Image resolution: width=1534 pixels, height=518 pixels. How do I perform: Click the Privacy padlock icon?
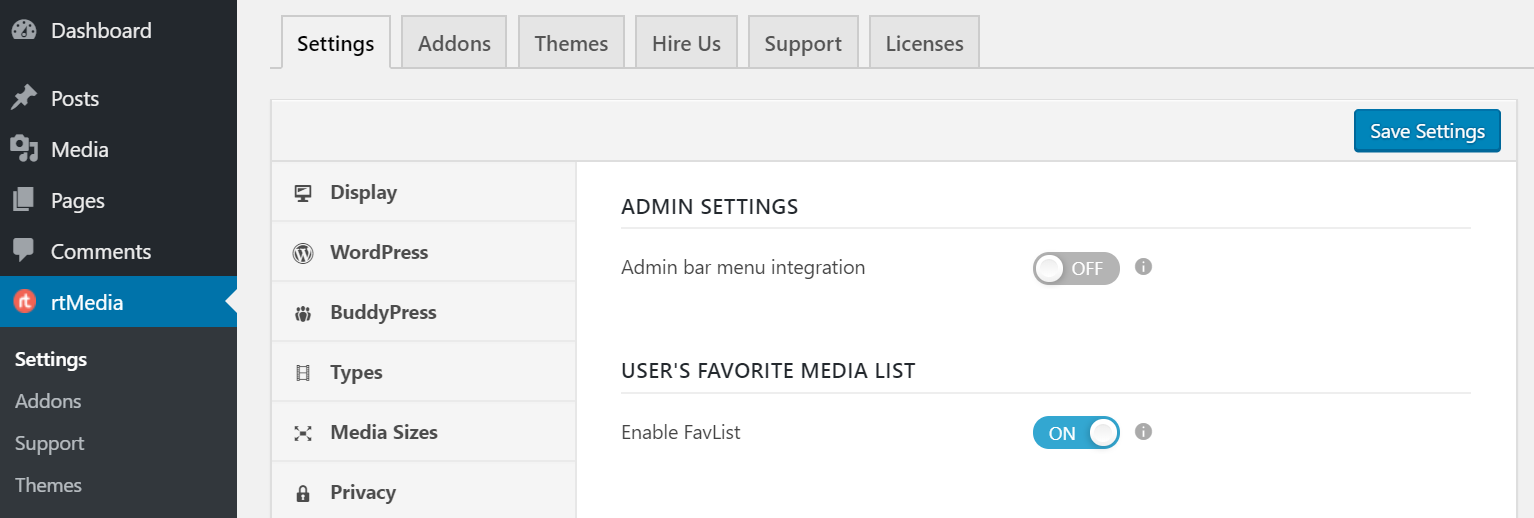tap(303, 493)
